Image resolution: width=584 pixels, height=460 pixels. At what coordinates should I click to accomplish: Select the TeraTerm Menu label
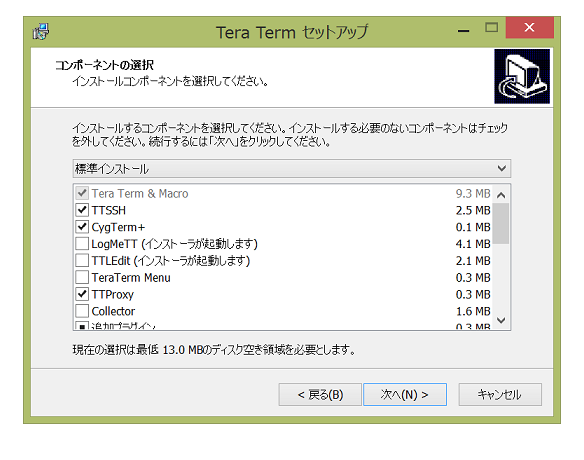tap(131, 278)
